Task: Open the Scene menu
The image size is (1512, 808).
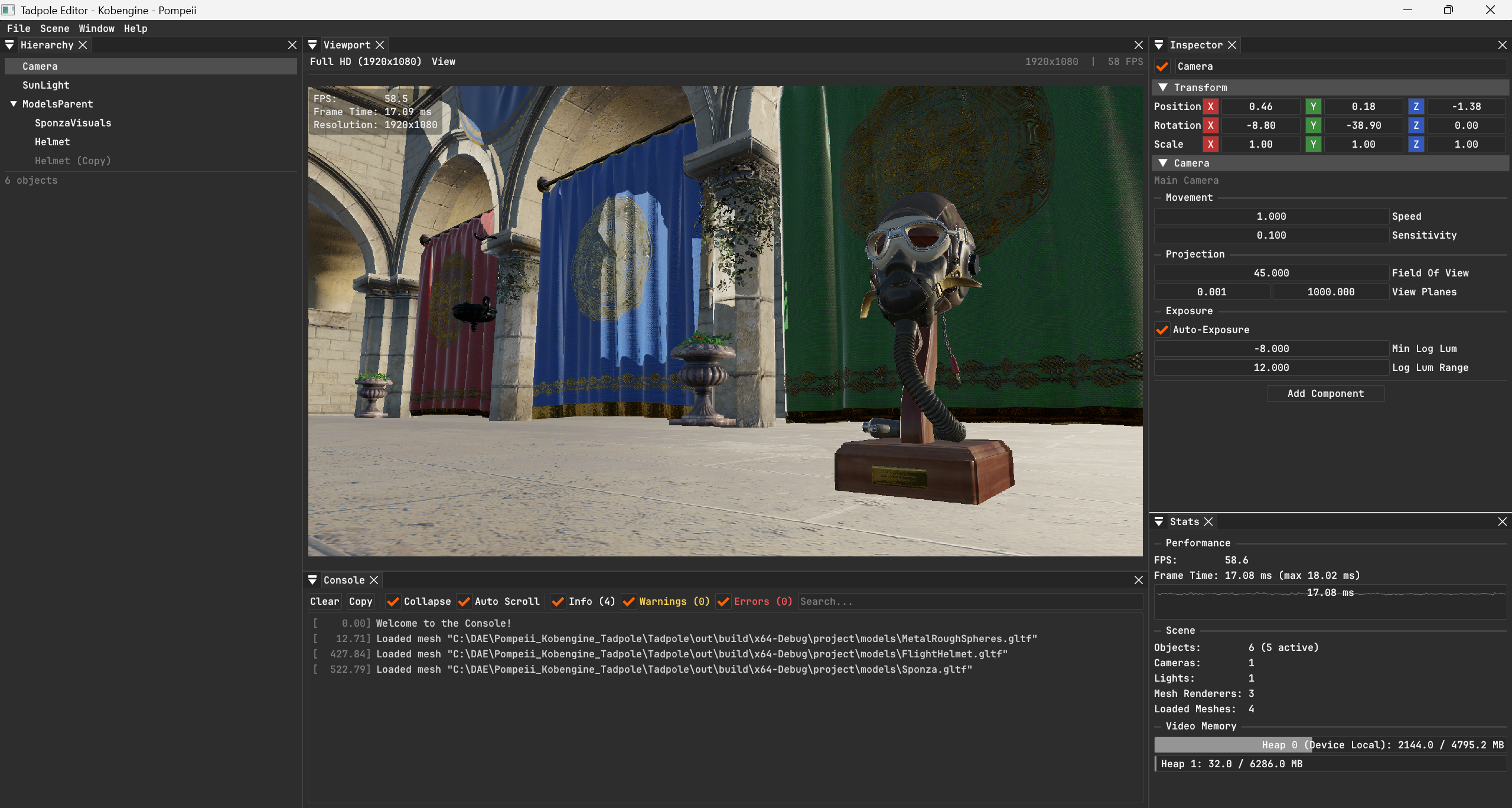Action: pyautogui.click(x=55, y=28)
